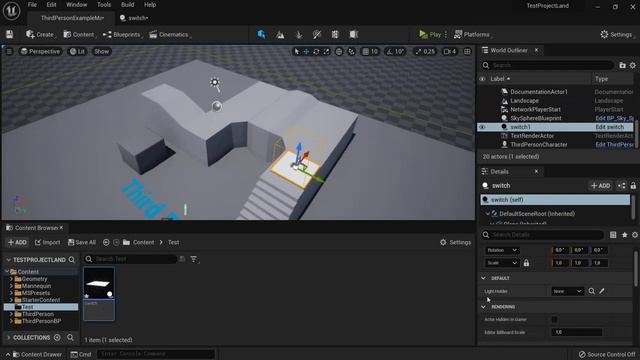Open content browser filter icon
The width and height of the screenshot is (640, 360).
coord(194,259)
